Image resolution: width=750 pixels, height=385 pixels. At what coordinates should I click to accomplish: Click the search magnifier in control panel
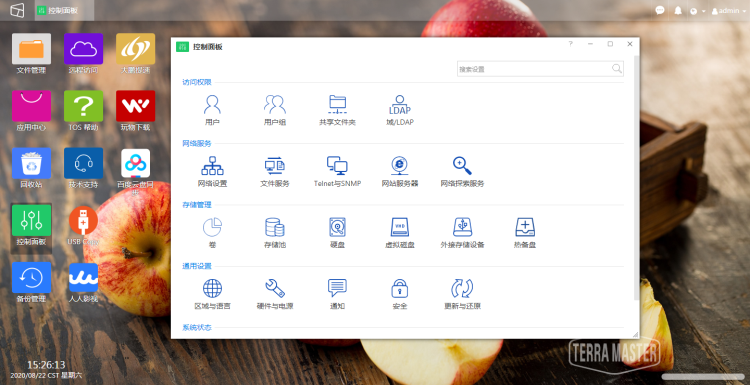pyautogui.click(x=617, y=69)
